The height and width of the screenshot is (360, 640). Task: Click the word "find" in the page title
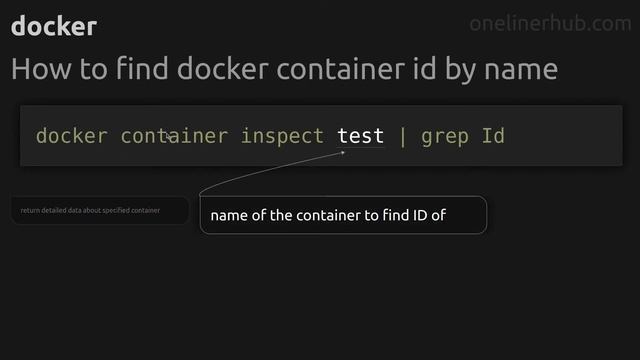tap(142, 68)
